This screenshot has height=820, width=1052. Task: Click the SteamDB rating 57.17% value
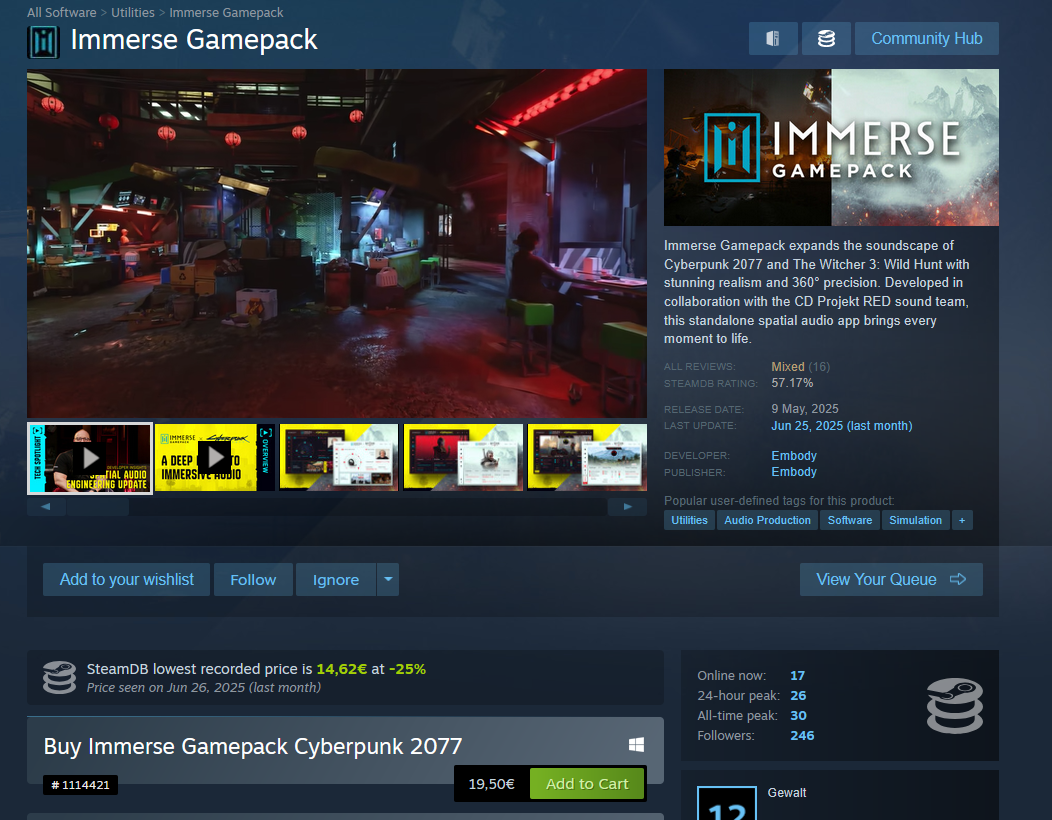[x=792, y=383]
